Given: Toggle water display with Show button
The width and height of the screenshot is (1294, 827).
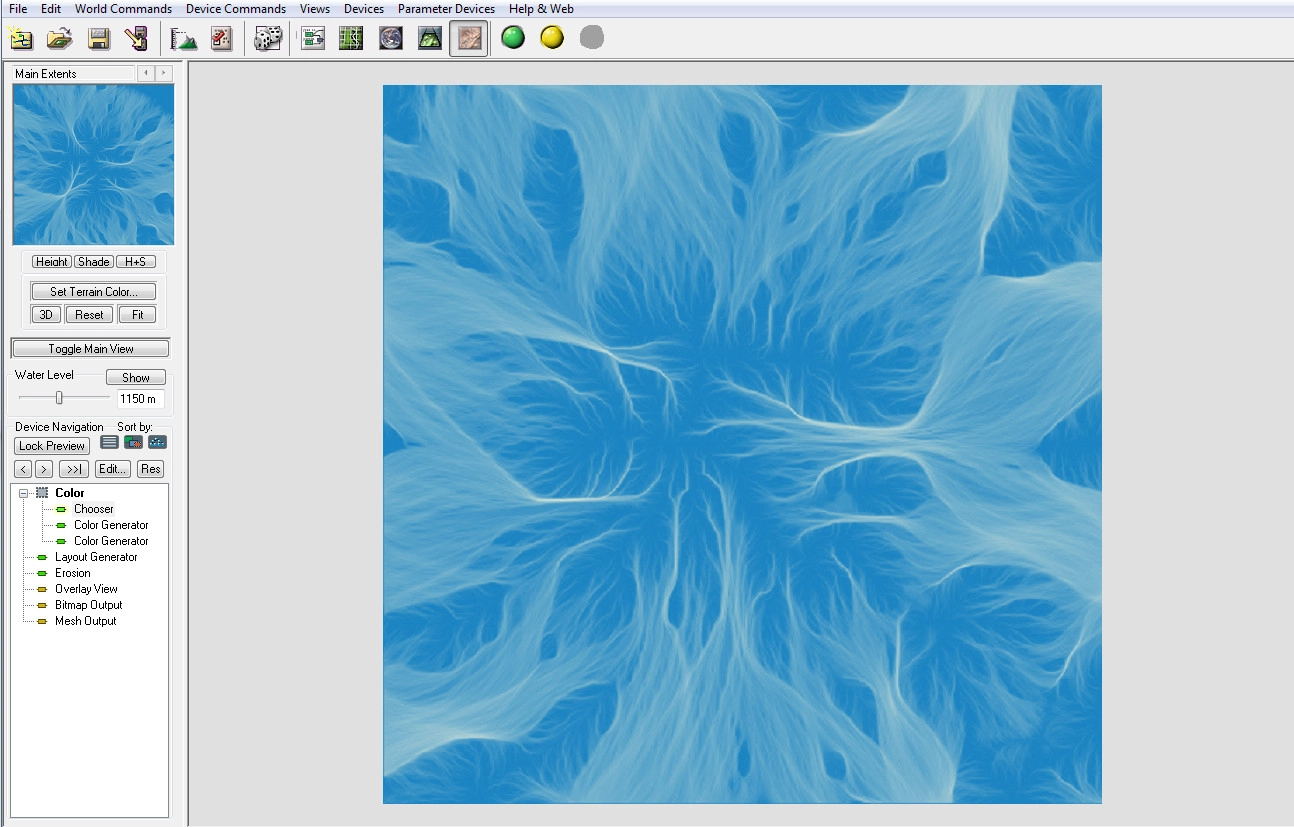Looking at the screenshot, I should point(136,378).
